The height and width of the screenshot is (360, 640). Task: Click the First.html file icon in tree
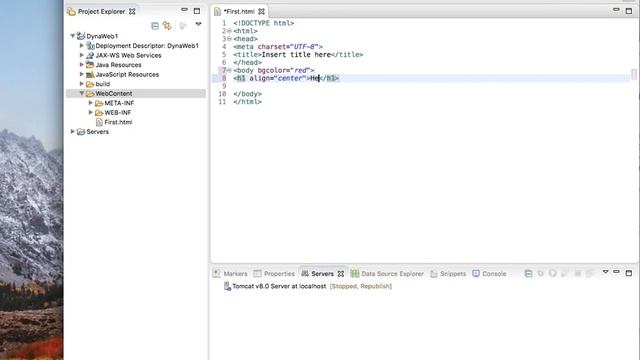[99, 122]
